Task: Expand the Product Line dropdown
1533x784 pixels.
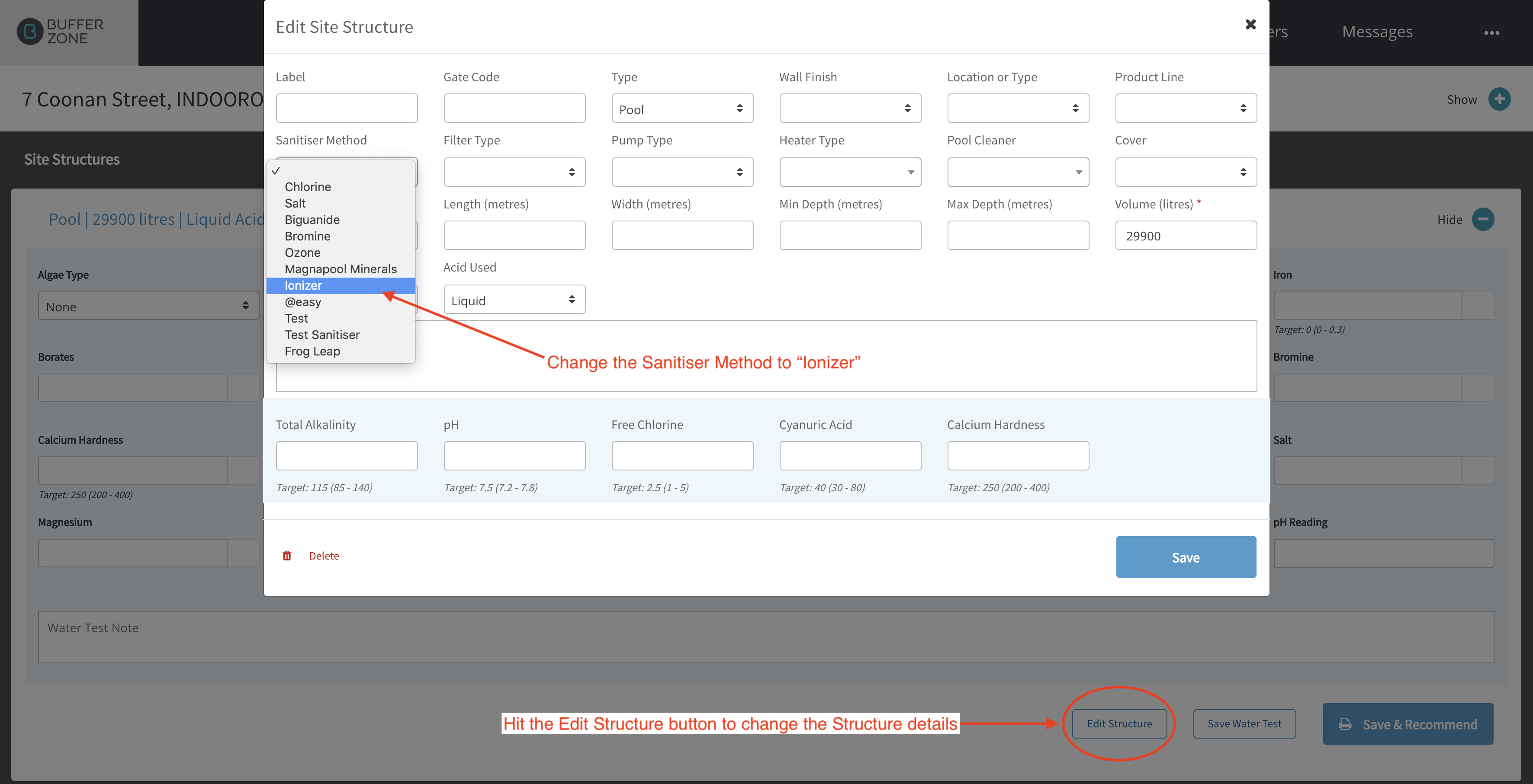Action: click(1186, 108)
